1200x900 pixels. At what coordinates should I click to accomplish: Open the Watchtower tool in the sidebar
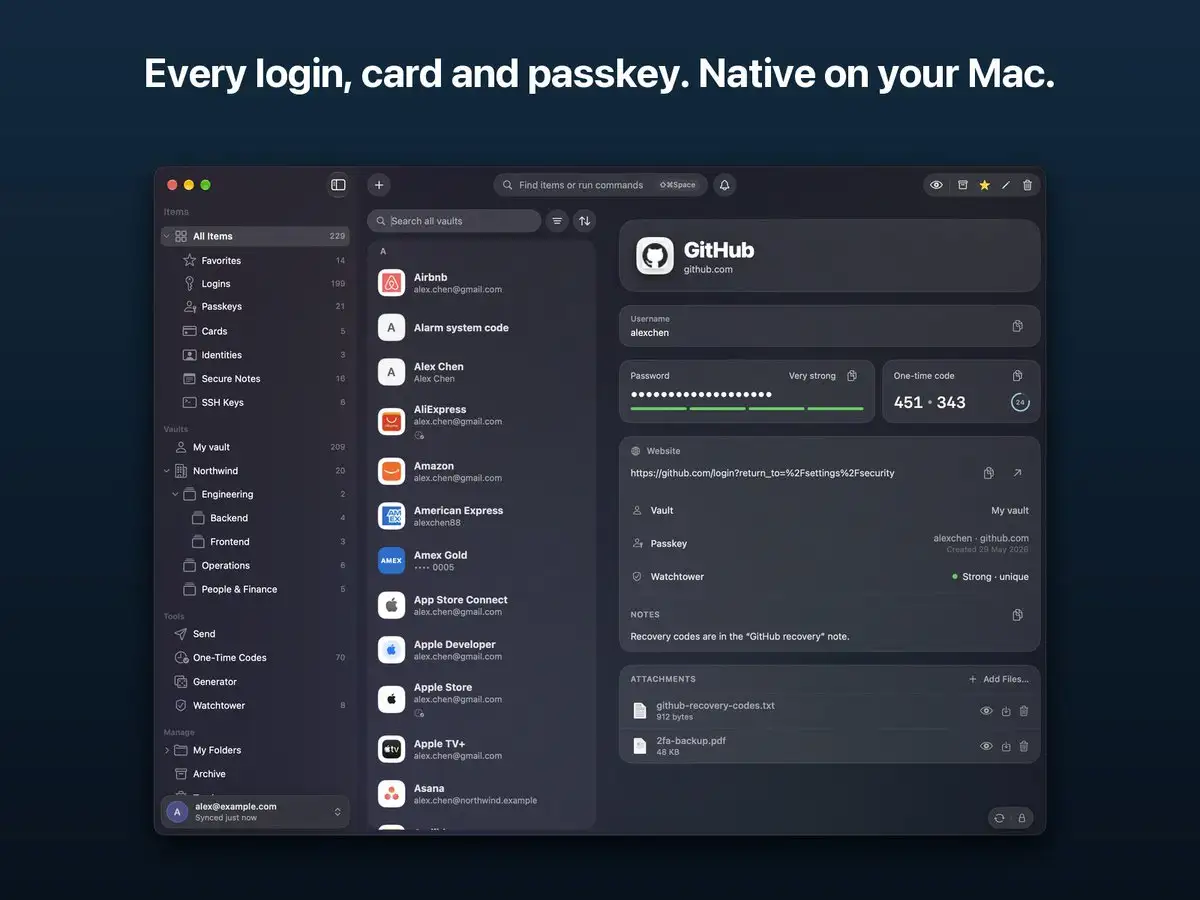[255, 706]
